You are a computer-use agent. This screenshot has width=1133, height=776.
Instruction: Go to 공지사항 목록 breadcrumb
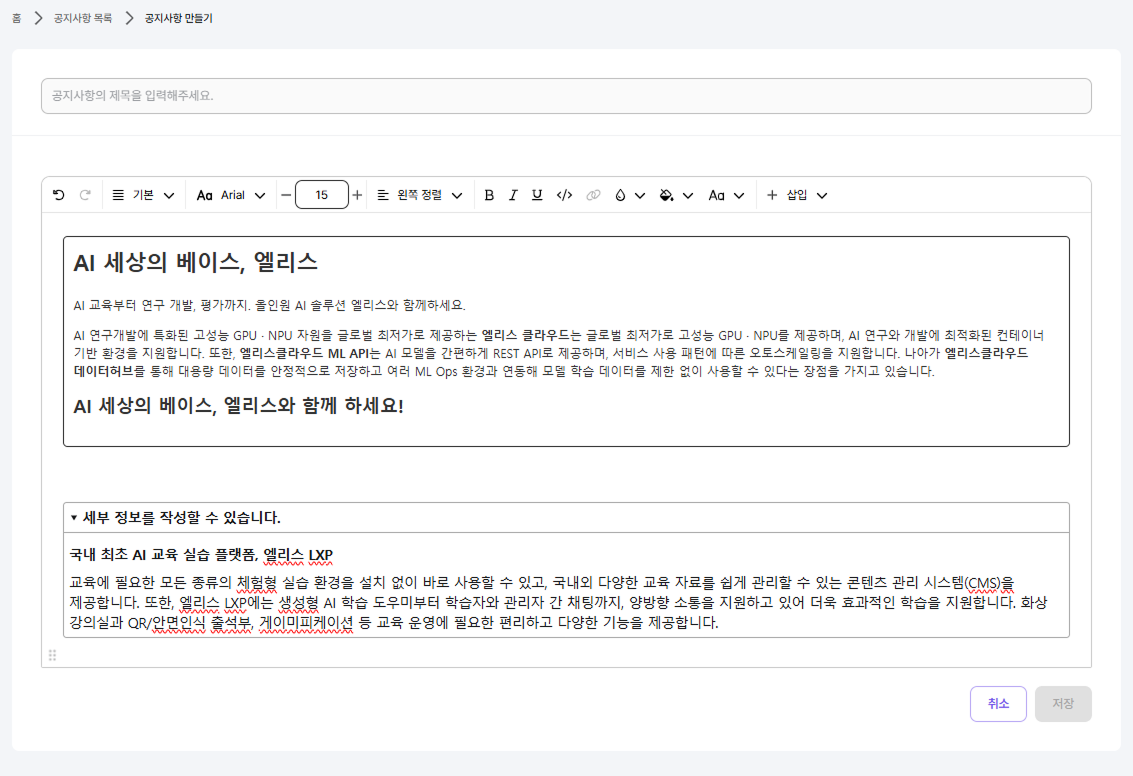pyautogui.click(x=82, y=18)
